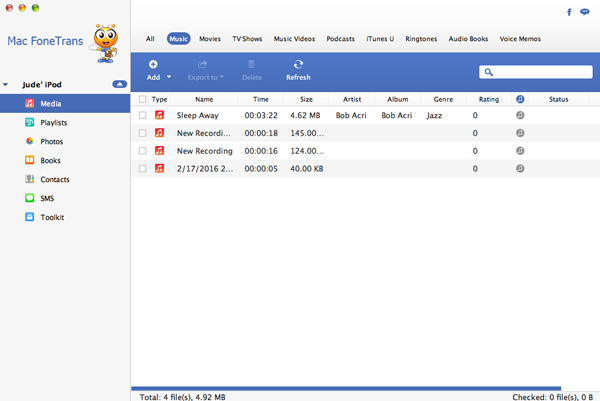Click the red music type icon for New Recording
The height and width of the screenshot is (401, 600).
tap(160, 150)
